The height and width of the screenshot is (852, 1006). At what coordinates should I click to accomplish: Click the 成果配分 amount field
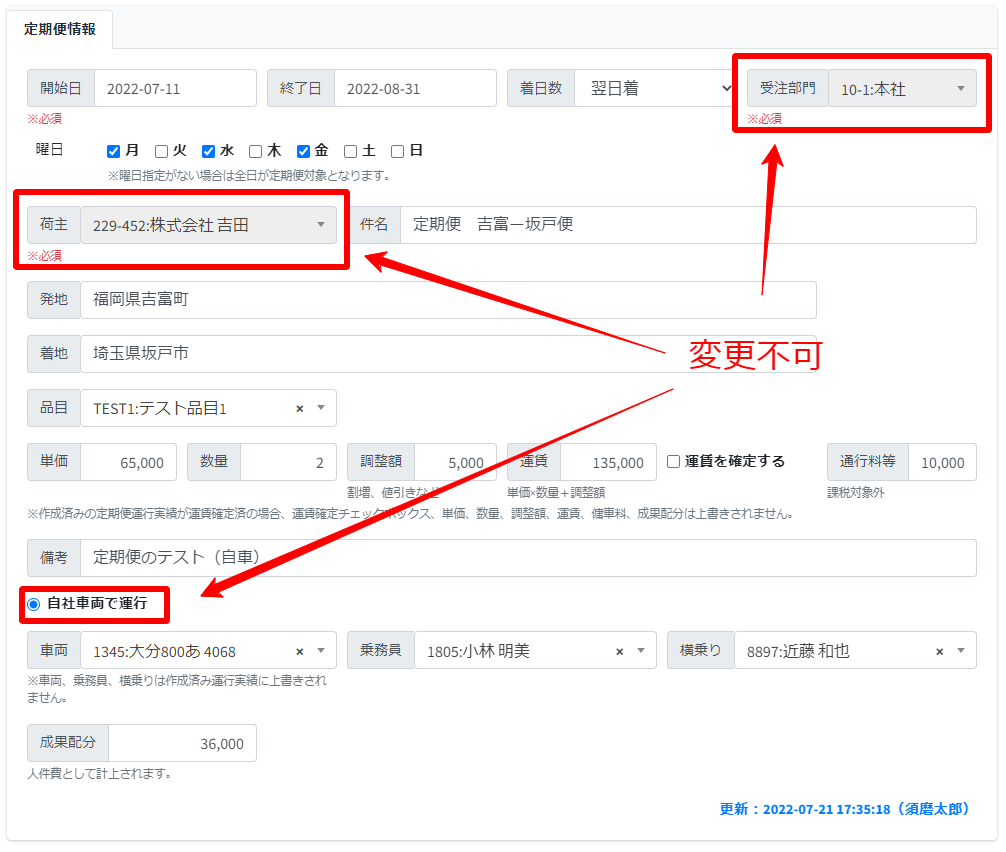(182, 743)
